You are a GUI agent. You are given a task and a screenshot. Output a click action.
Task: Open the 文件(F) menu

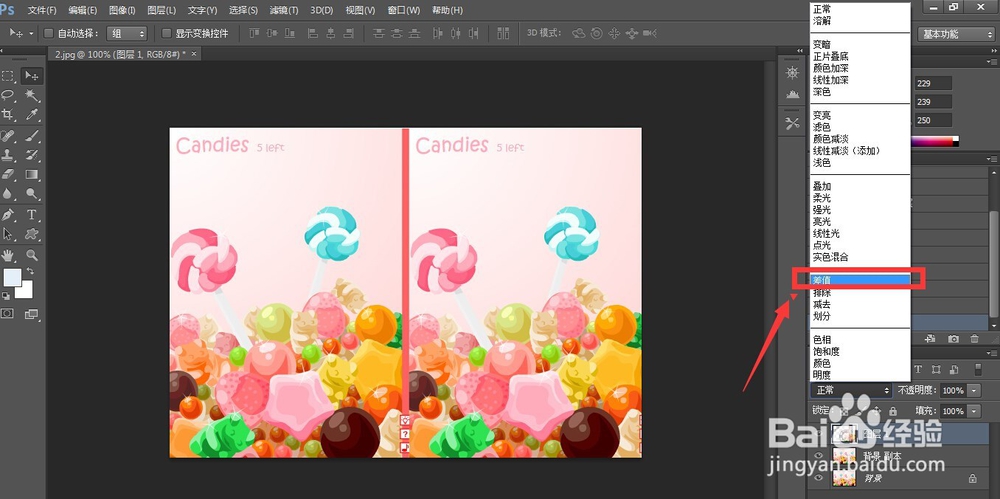[43, 10]
